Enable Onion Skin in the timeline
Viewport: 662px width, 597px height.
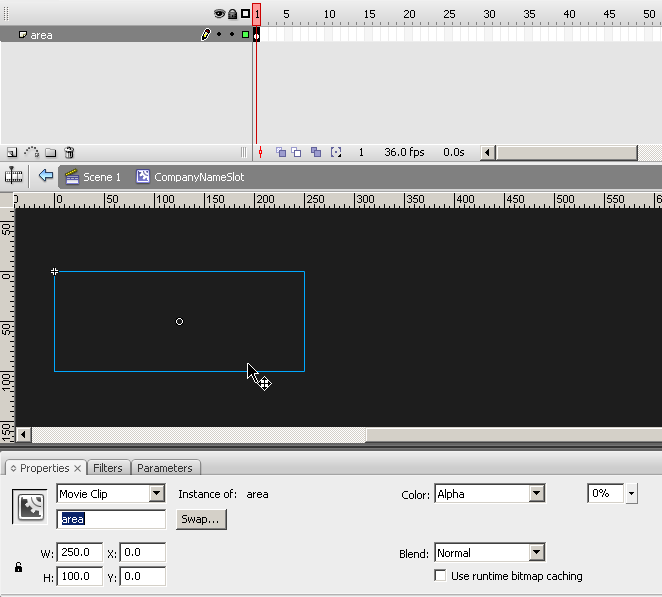tap(281, 153)
